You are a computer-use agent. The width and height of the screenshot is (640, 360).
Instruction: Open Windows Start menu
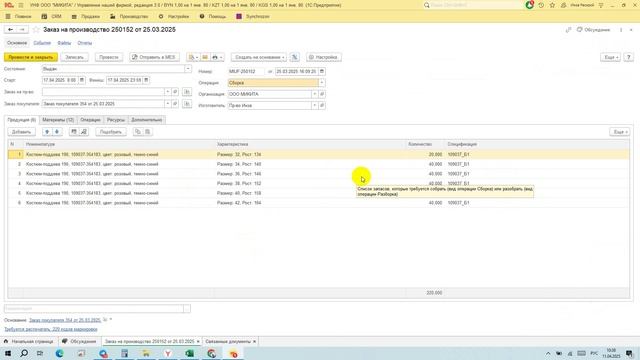pyautogui.click(x=8, y=353)
